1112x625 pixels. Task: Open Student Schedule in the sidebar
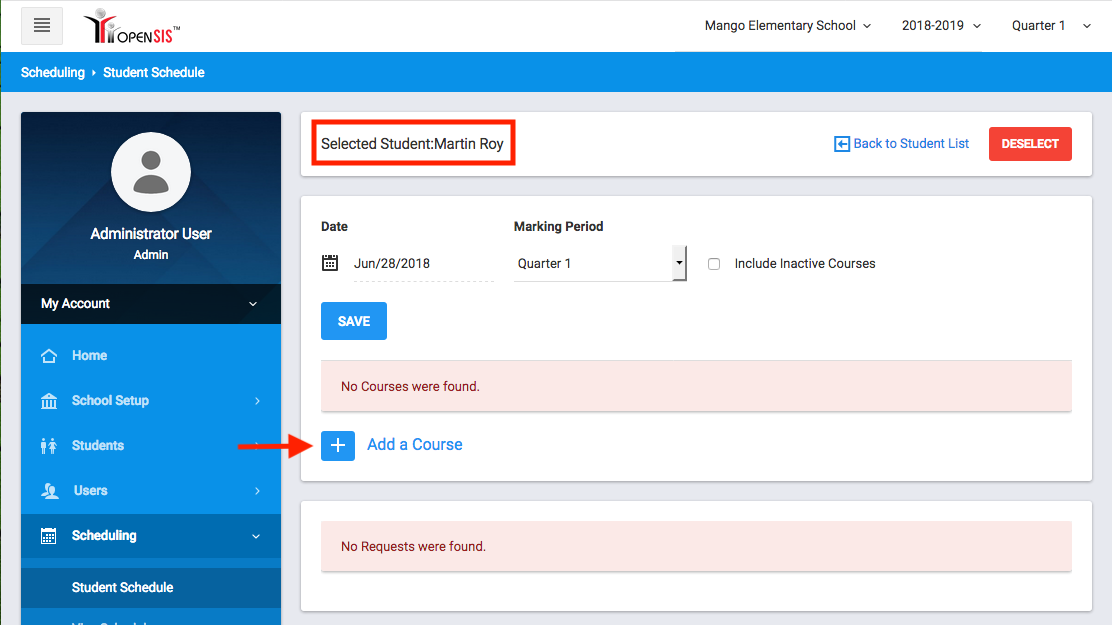(123, 588)
